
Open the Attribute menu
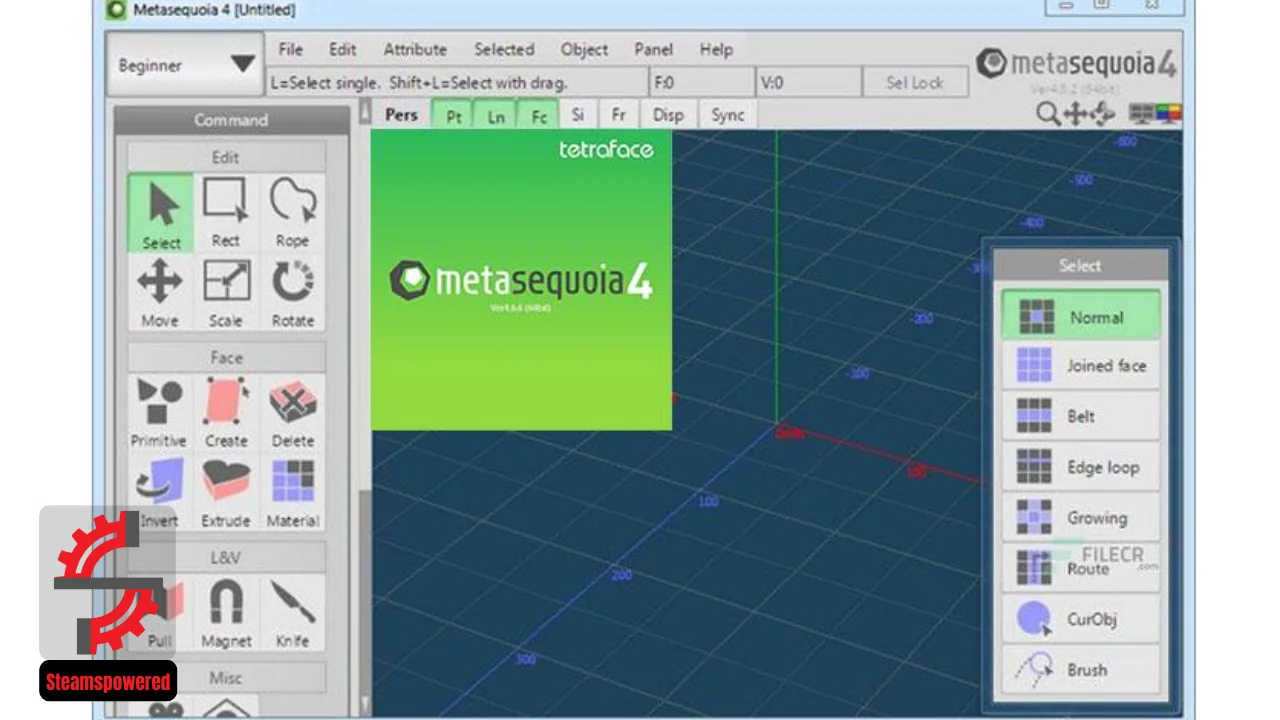(415, 49)
